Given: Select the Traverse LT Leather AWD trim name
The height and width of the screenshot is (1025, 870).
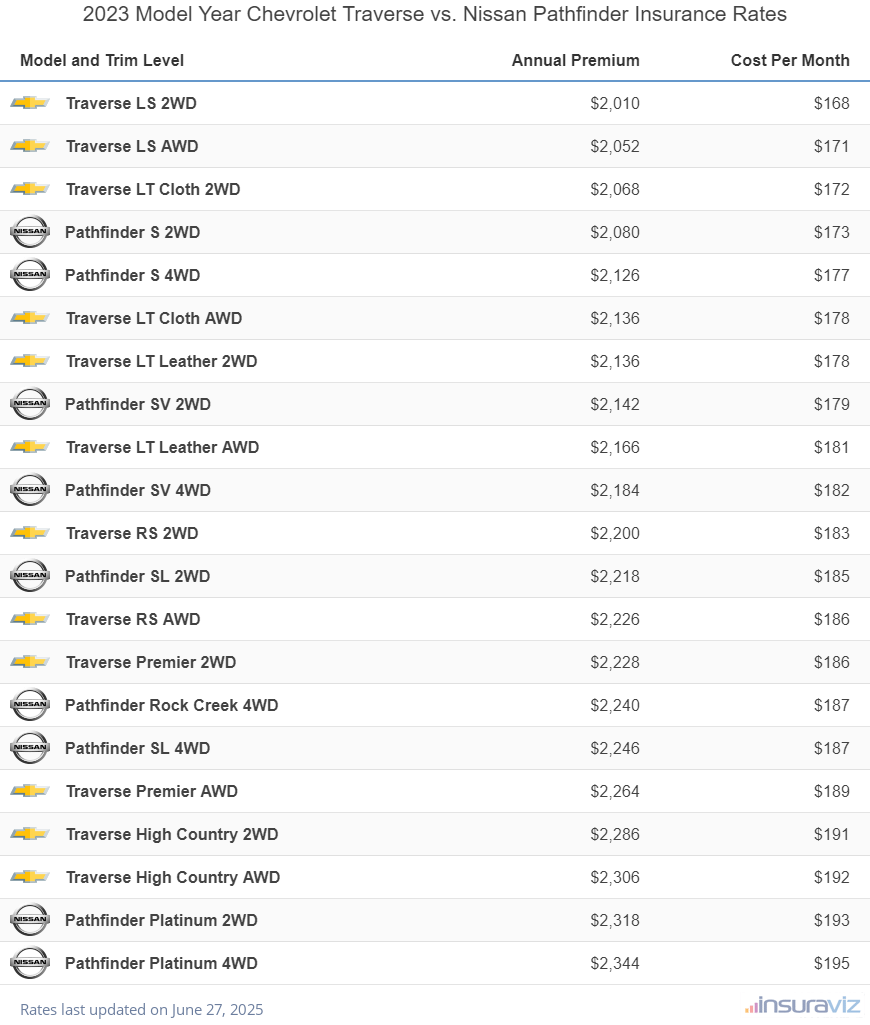Looking at the screenshot, I should point(163,447).
